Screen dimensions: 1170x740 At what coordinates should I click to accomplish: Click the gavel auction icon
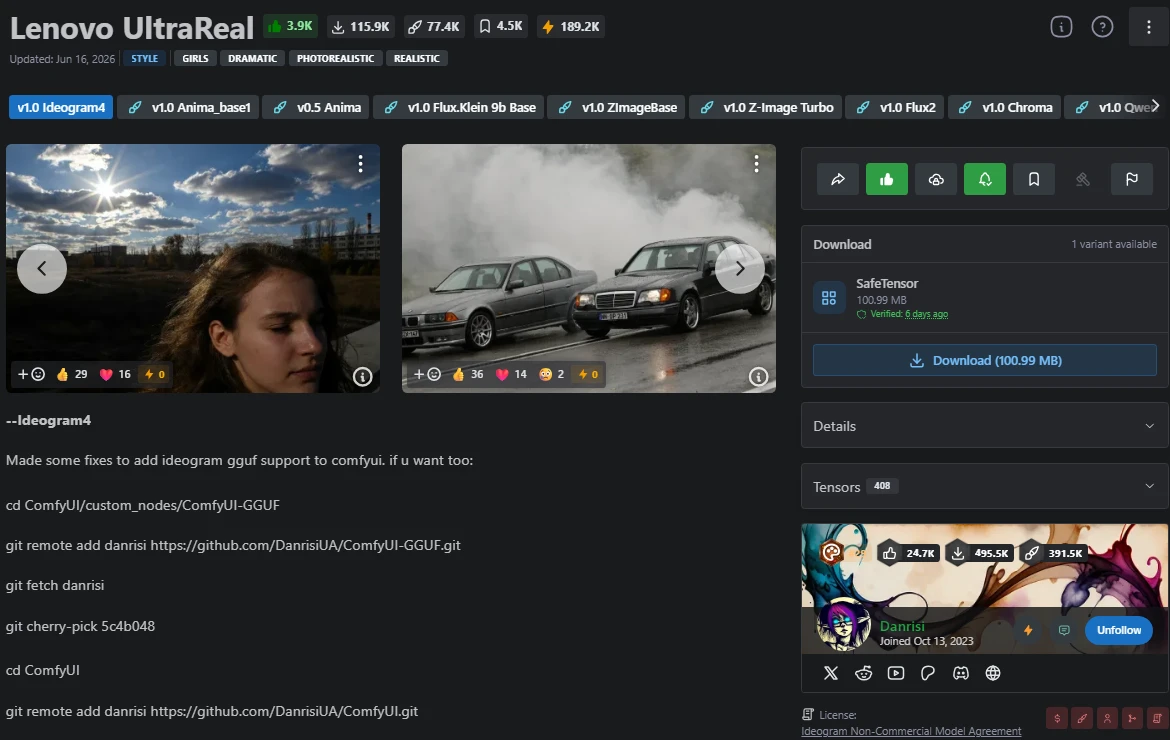[x=1083, y=179]
